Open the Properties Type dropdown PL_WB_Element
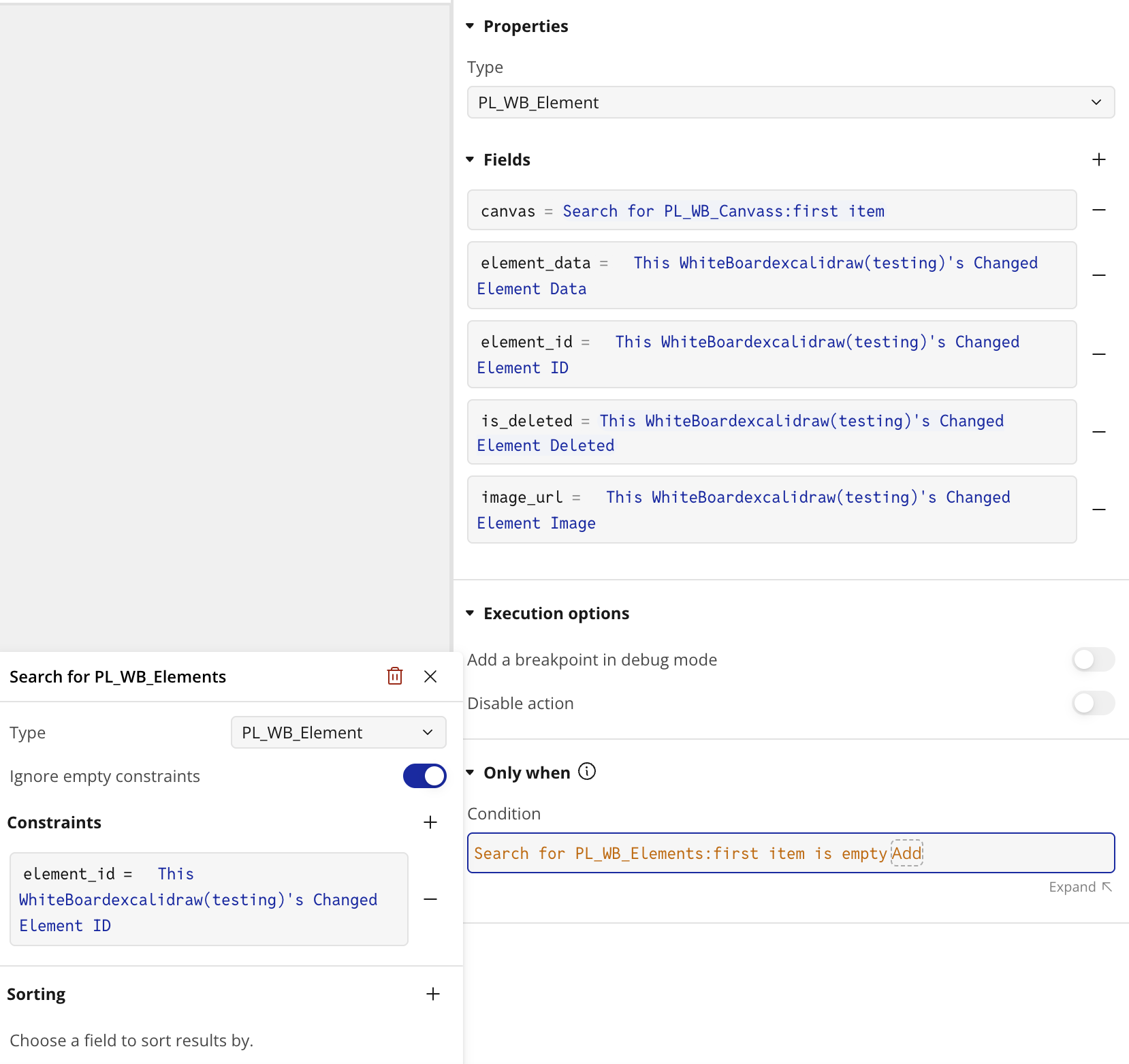1129x1064 pixels. (x=791, y=102)
